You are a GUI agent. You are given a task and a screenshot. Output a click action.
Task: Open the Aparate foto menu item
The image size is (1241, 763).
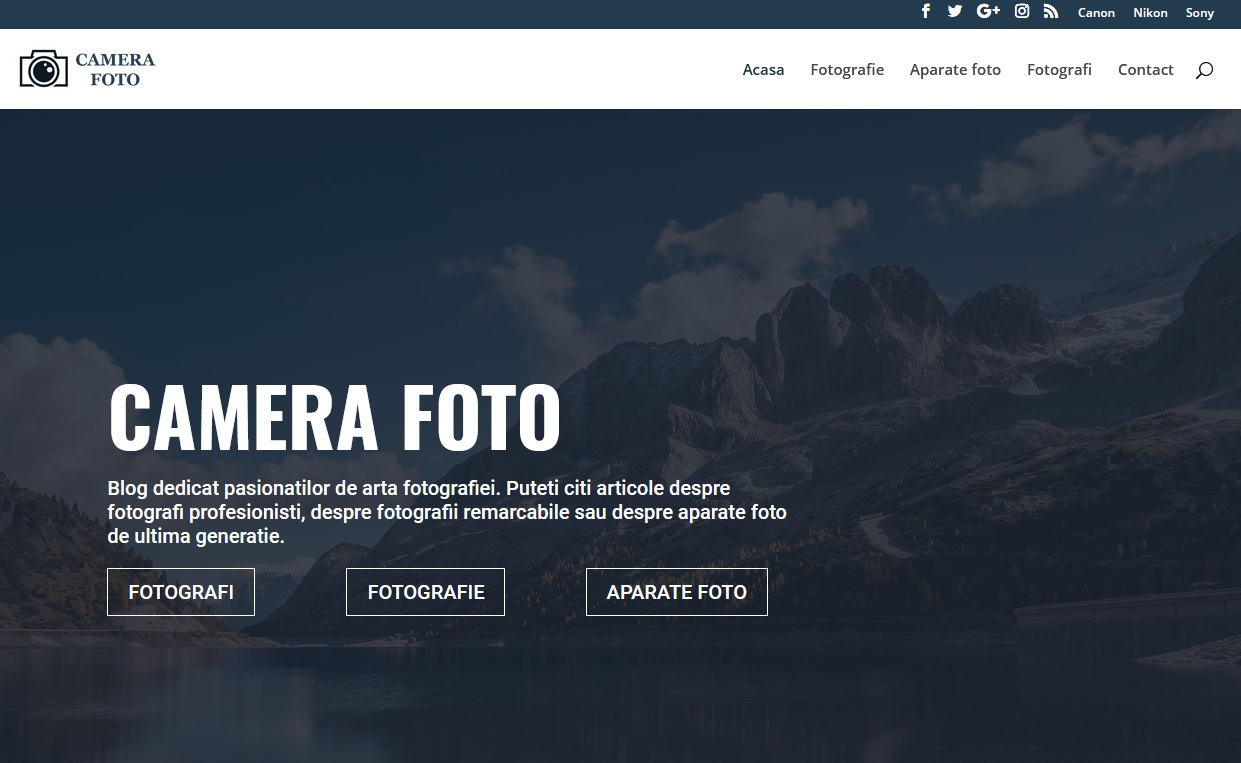coord(955,70)
